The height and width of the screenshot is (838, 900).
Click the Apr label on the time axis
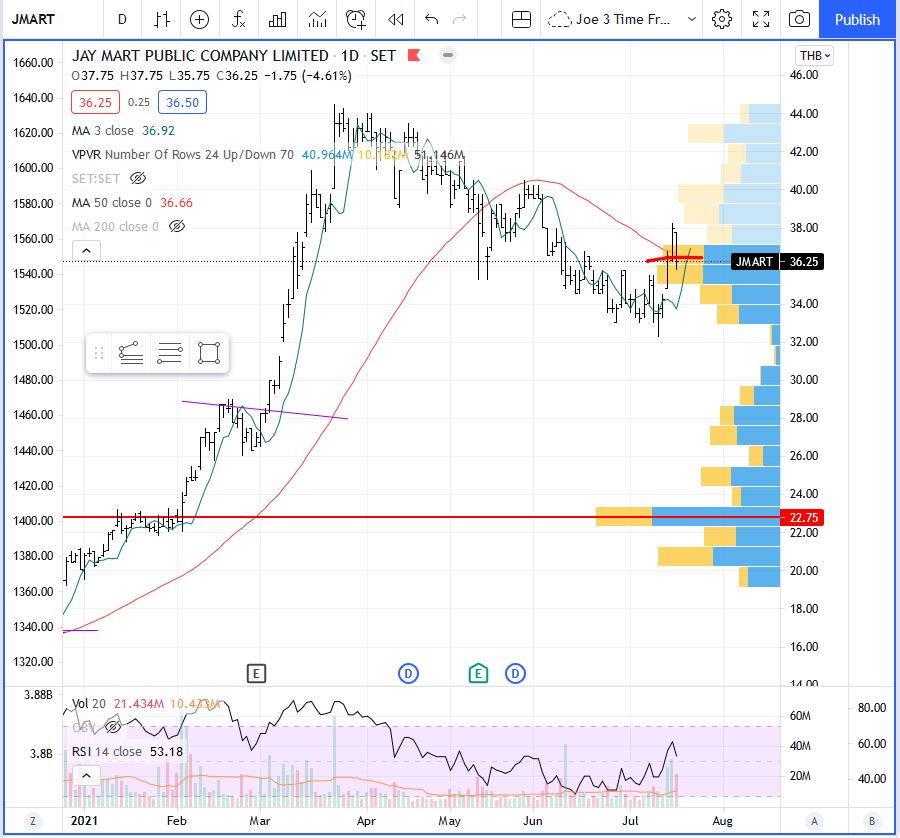[x=366, y=821]
